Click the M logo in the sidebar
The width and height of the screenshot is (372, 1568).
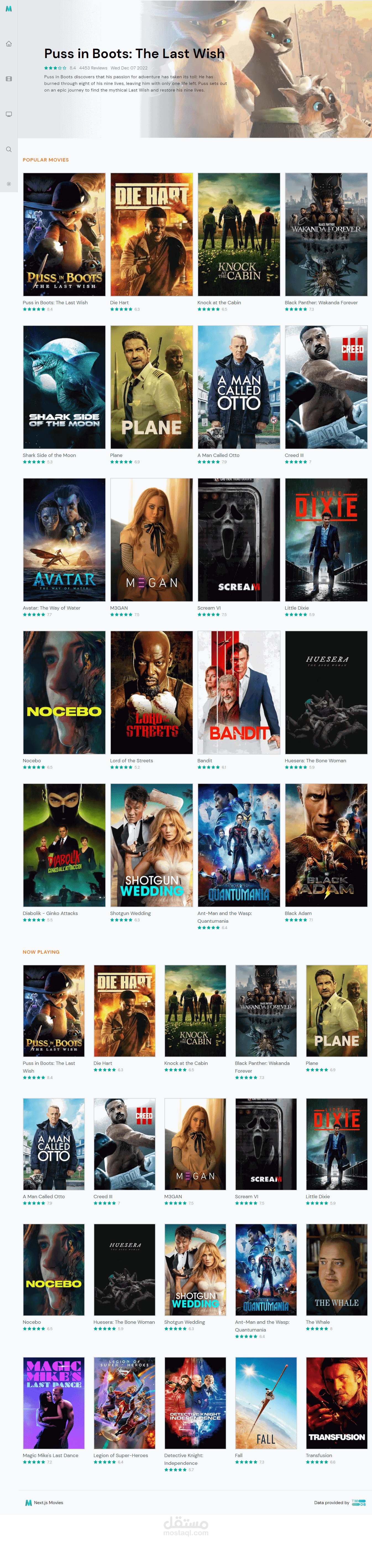[x=9, y=9]
